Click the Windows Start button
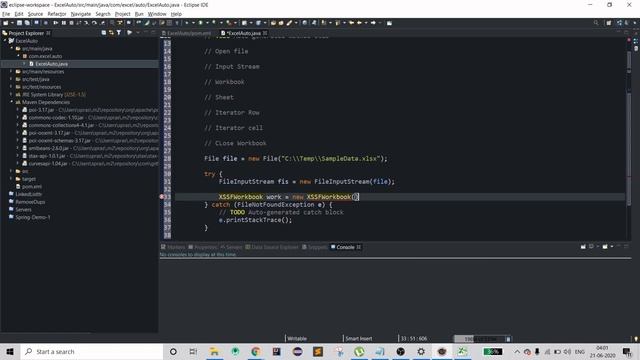 point(10,351)
